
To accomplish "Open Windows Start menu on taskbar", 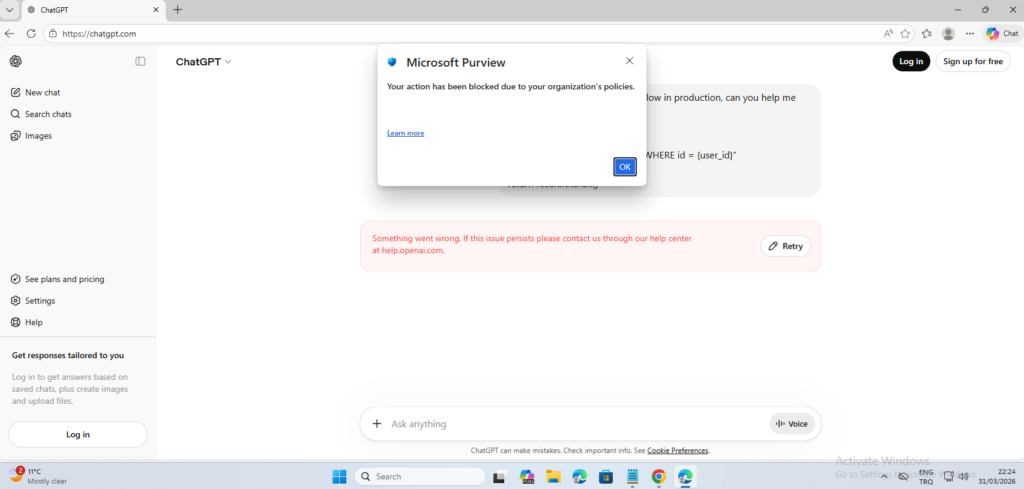I will pos(339,477).
